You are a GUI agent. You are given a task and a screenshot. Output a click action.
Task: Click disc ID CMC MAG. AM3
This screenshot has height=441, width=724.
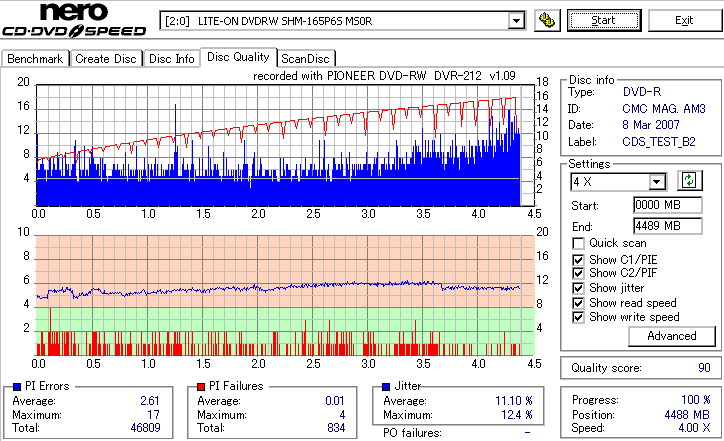[x=664, y=109]
